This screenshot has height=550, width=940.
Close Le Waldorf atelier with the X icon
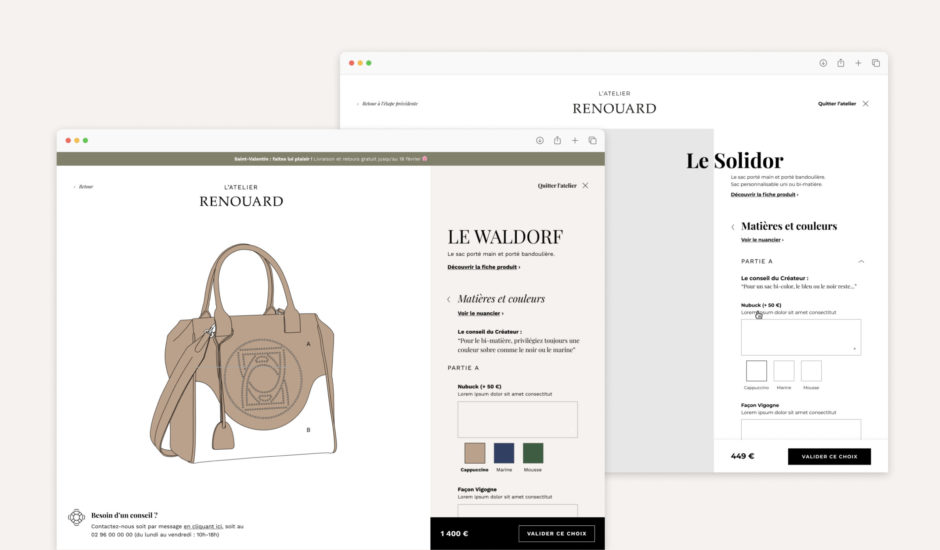coord(585,186)
